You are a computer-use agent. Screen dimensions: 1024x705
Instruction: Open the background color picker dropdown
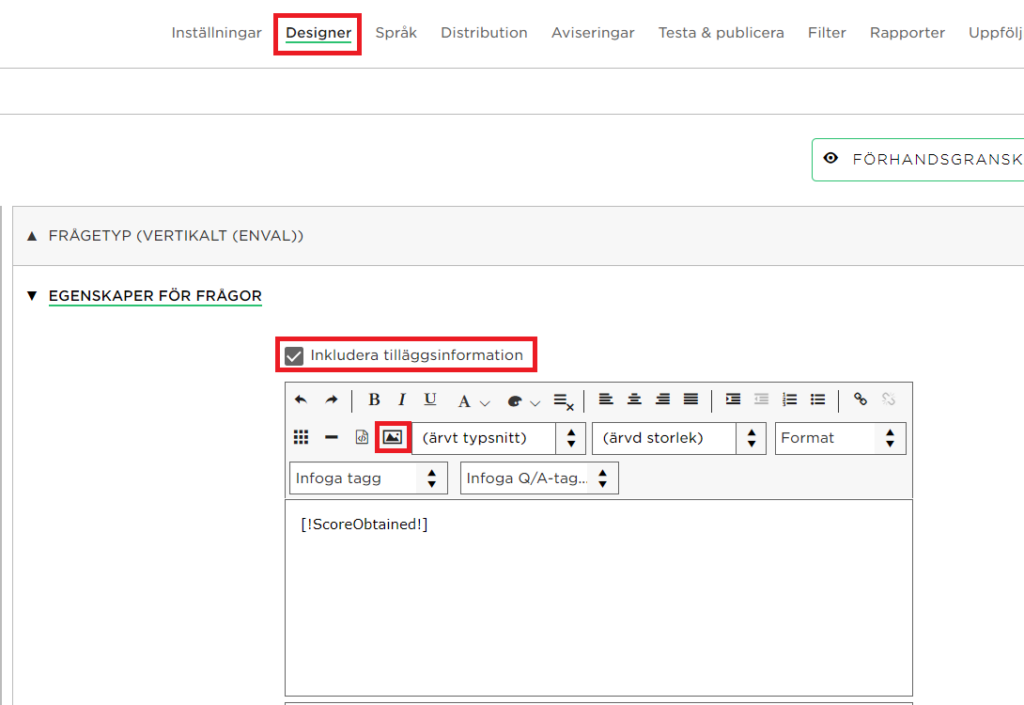pos(523,401)
